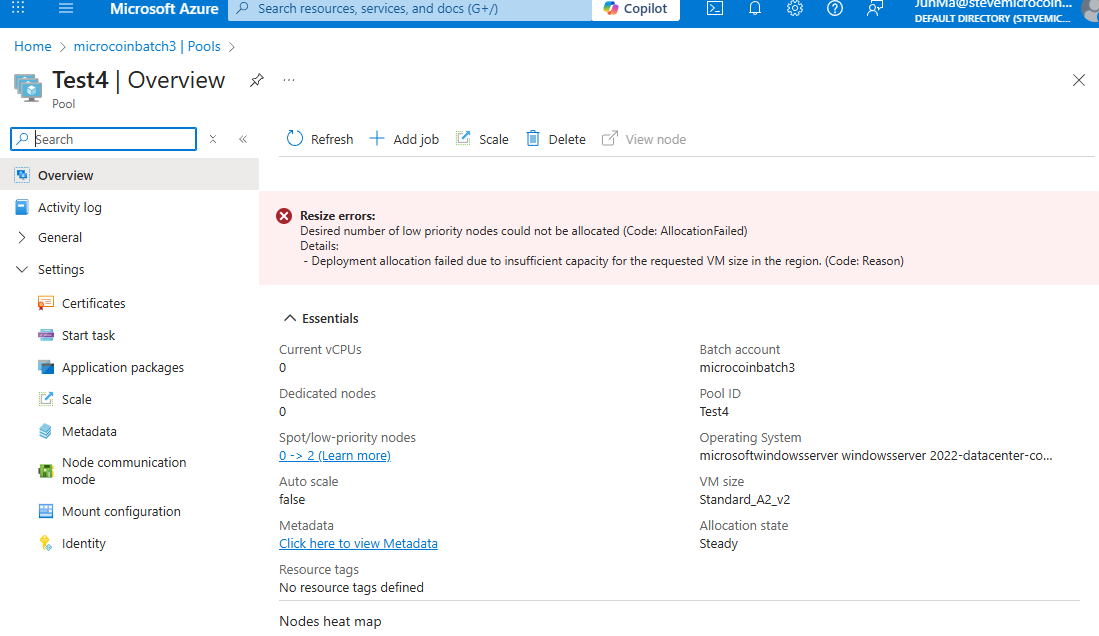Open the Azure portal waffle menu

click(18, 8)
